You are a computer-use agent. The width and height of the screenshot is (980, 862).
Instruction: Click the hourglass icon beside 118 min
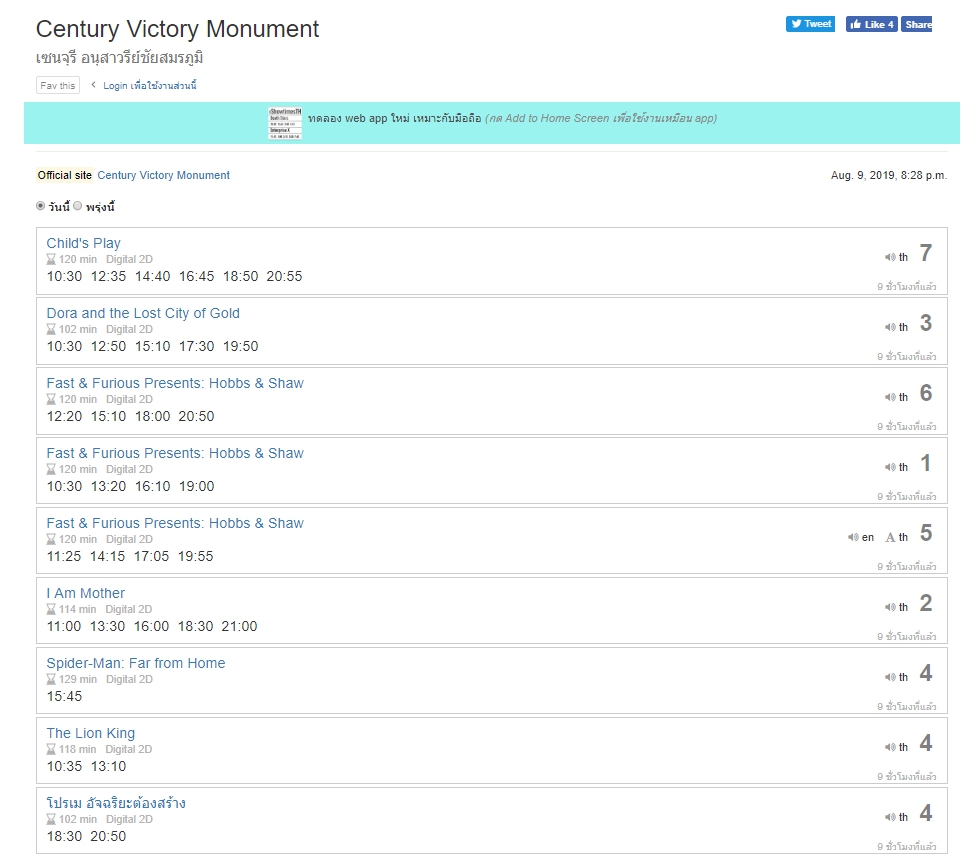(51, 749)
